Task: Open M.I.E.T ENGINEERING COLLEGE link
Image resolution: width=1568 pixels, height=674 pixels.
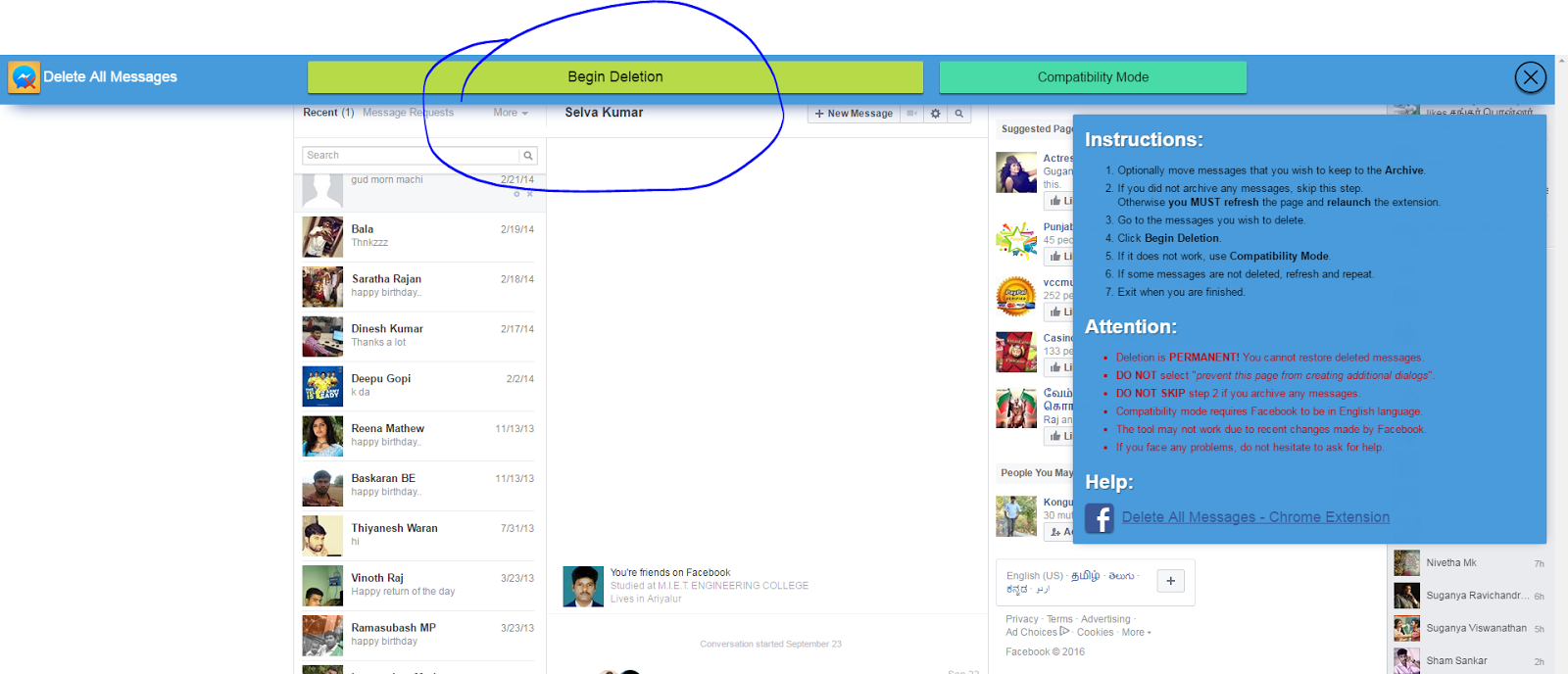Action: [733, 586]
